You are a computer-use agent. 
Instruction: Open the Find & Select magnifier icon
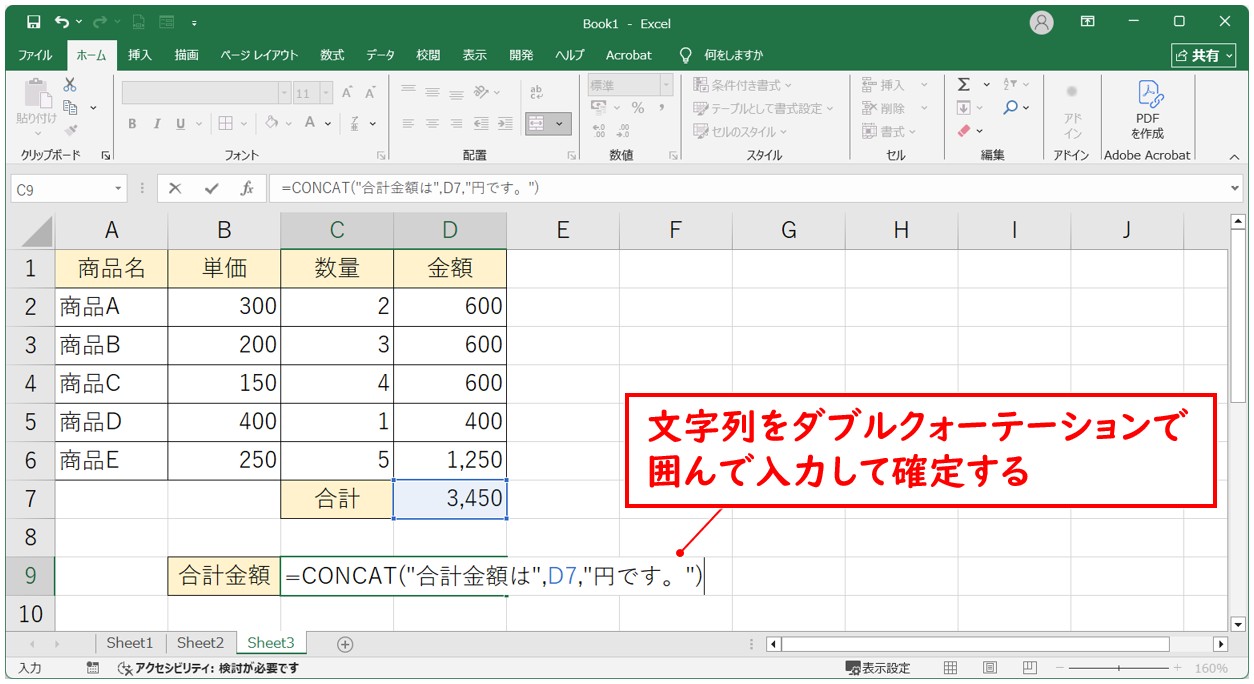1010,106
